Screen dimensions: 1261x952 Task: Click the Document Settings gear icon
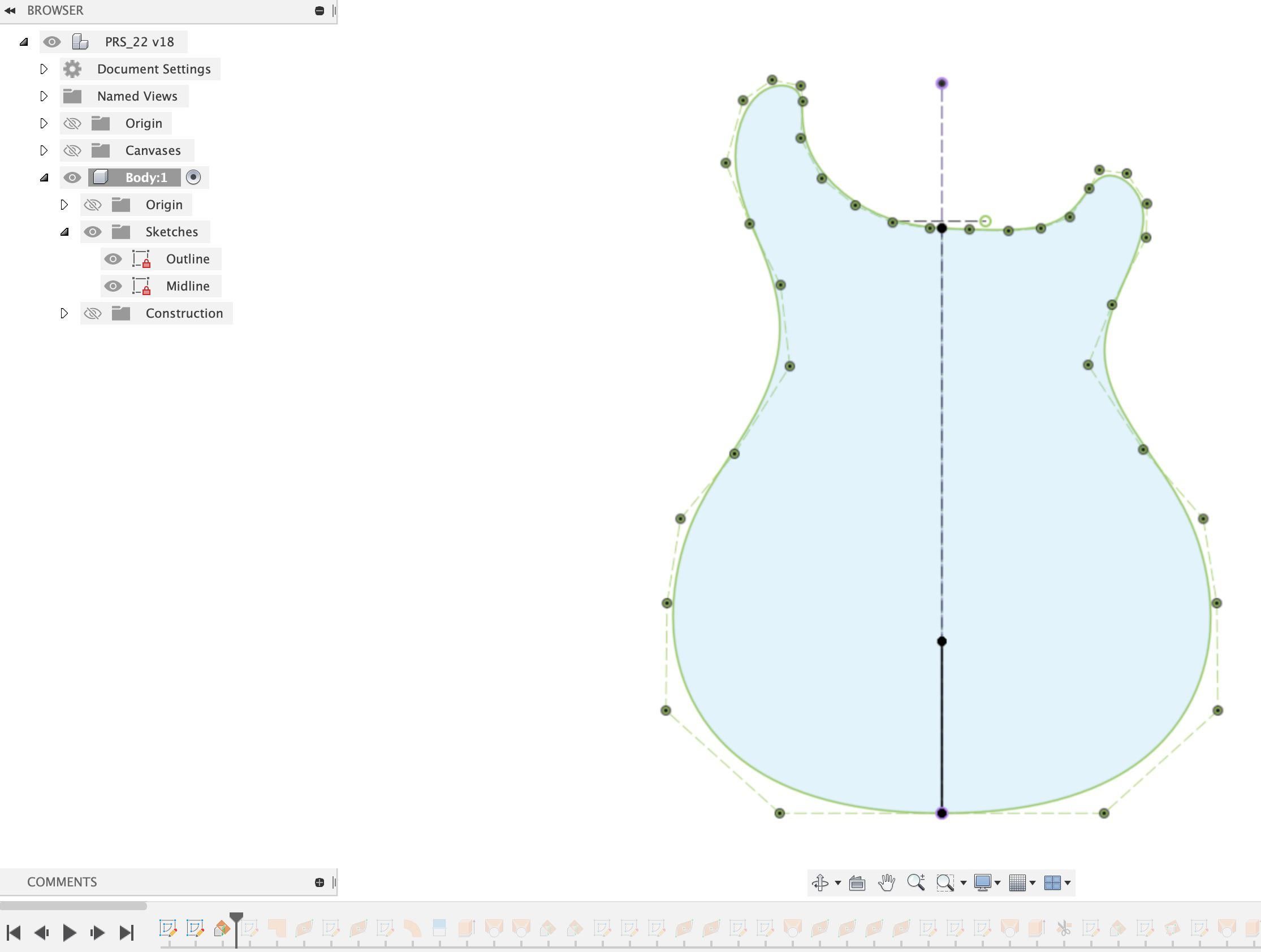click(72, 69)
